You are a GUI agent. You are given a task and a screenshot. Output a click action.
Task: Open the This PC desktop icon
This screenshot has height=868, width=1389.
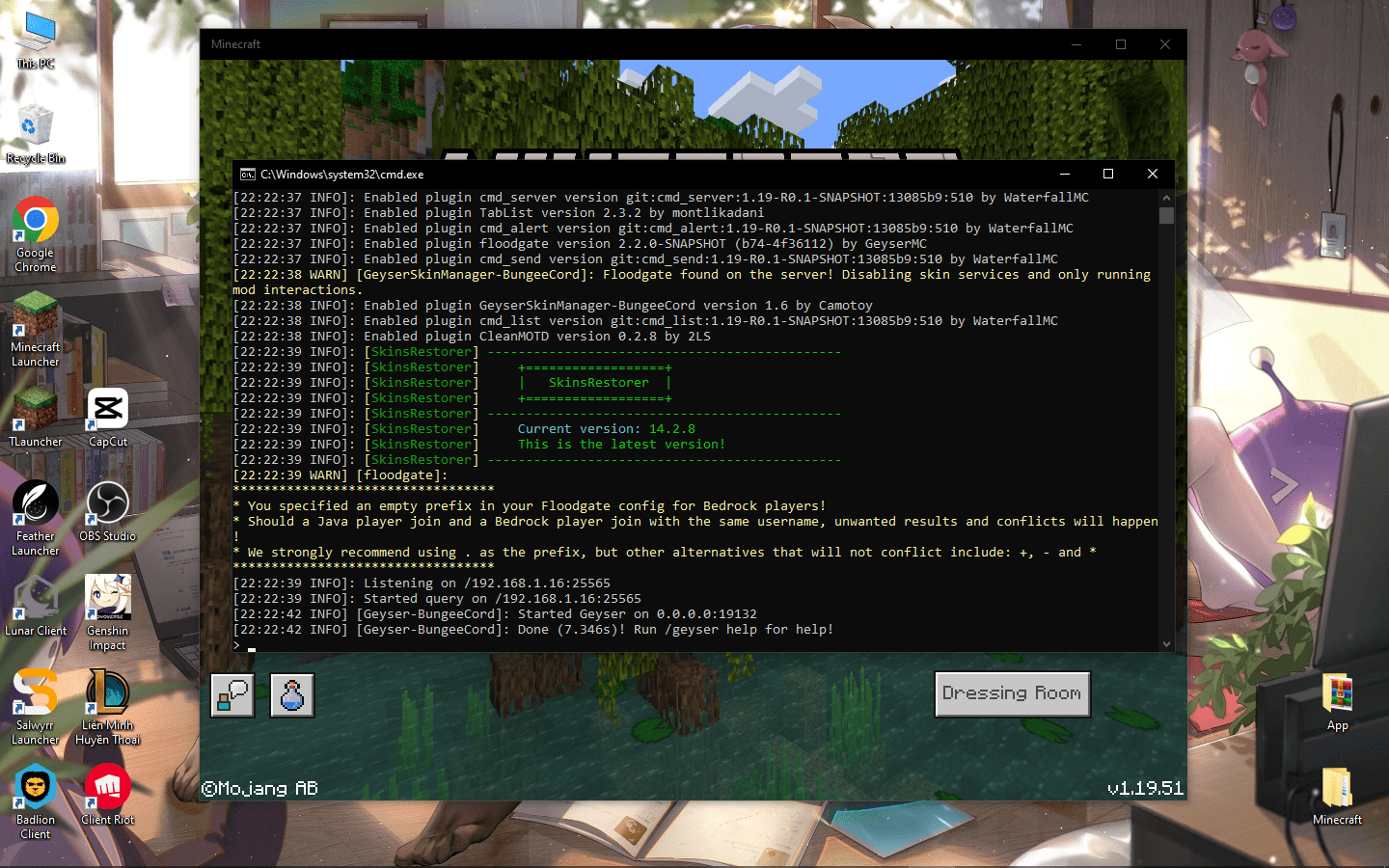36,41
